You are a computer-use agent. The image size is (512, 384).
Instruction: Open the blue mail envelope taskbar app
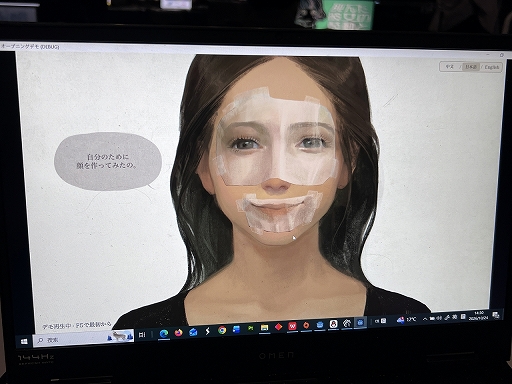point(193,332)
